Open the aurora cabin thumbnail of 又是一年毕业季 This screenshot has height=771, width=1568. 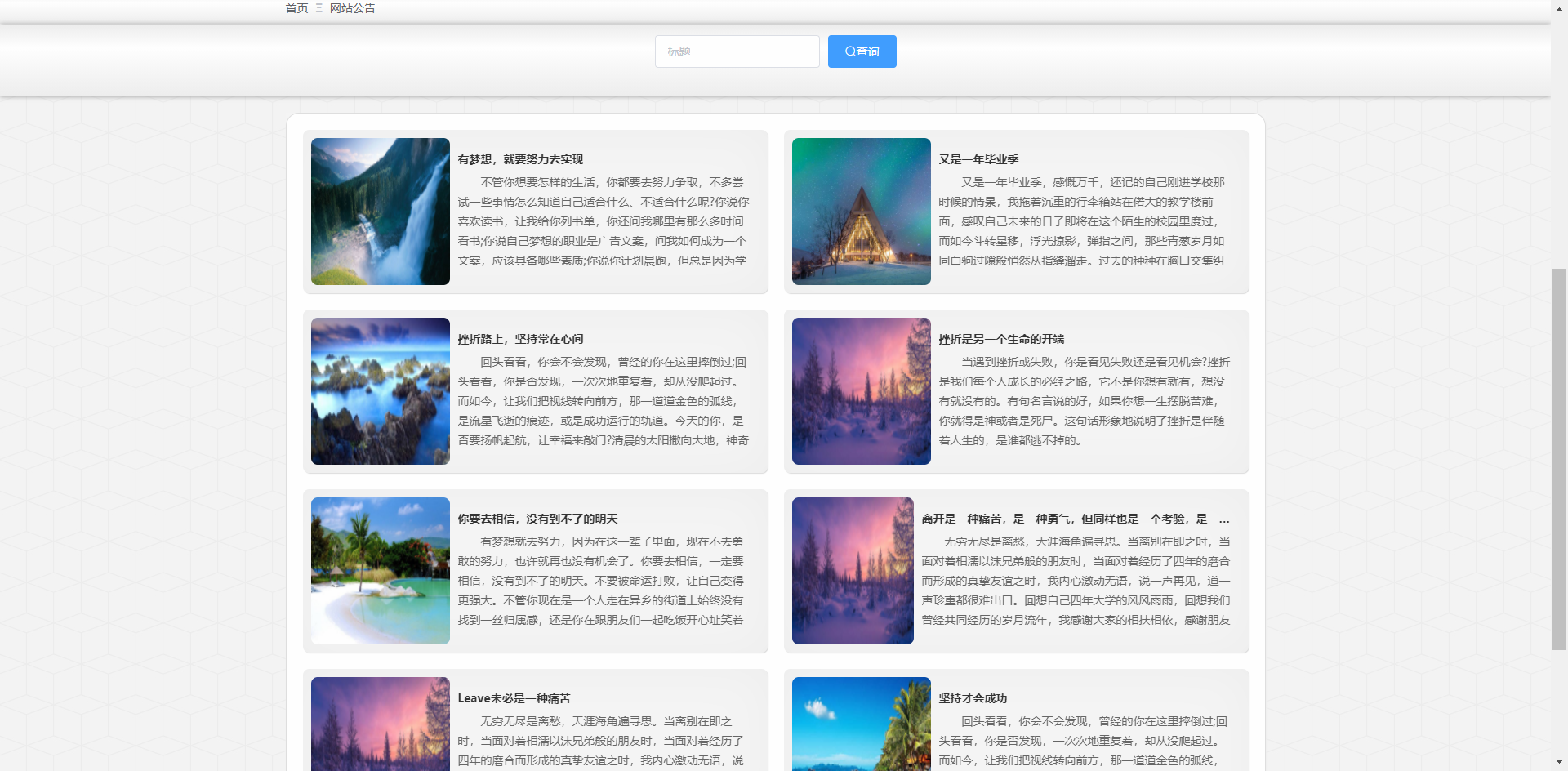pos(861,212)
